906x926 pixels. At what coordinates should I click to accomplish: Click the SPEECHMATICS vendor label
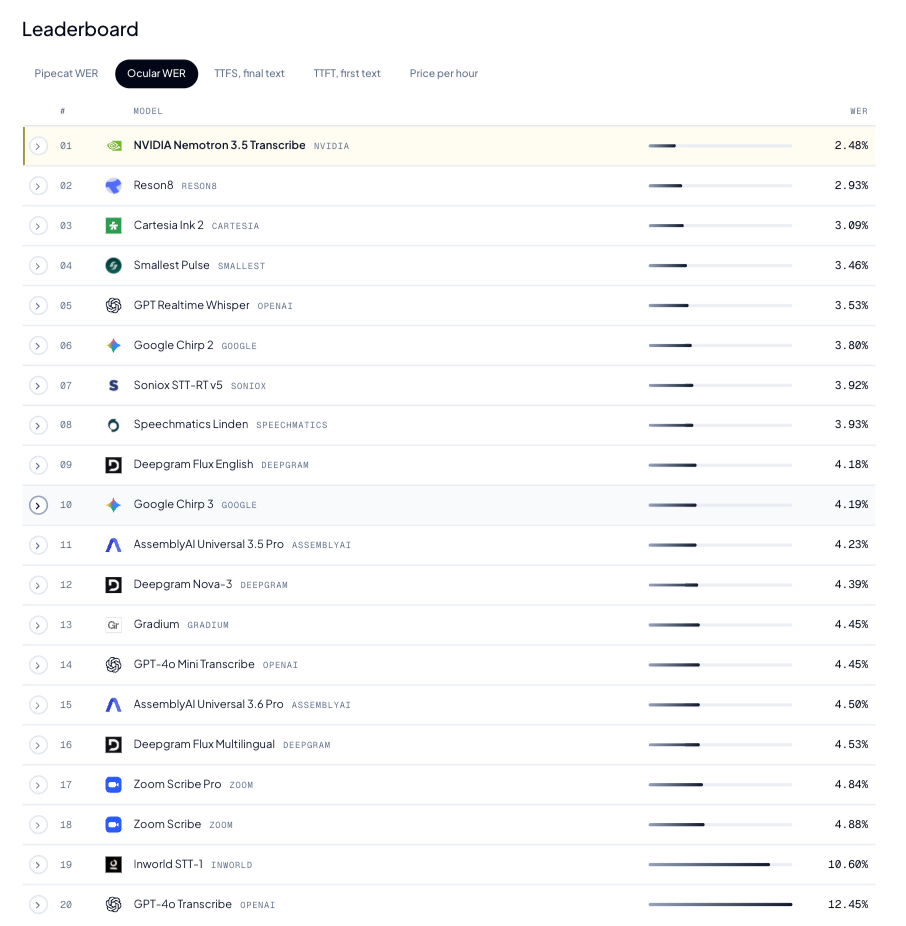(x=292, y=425)
